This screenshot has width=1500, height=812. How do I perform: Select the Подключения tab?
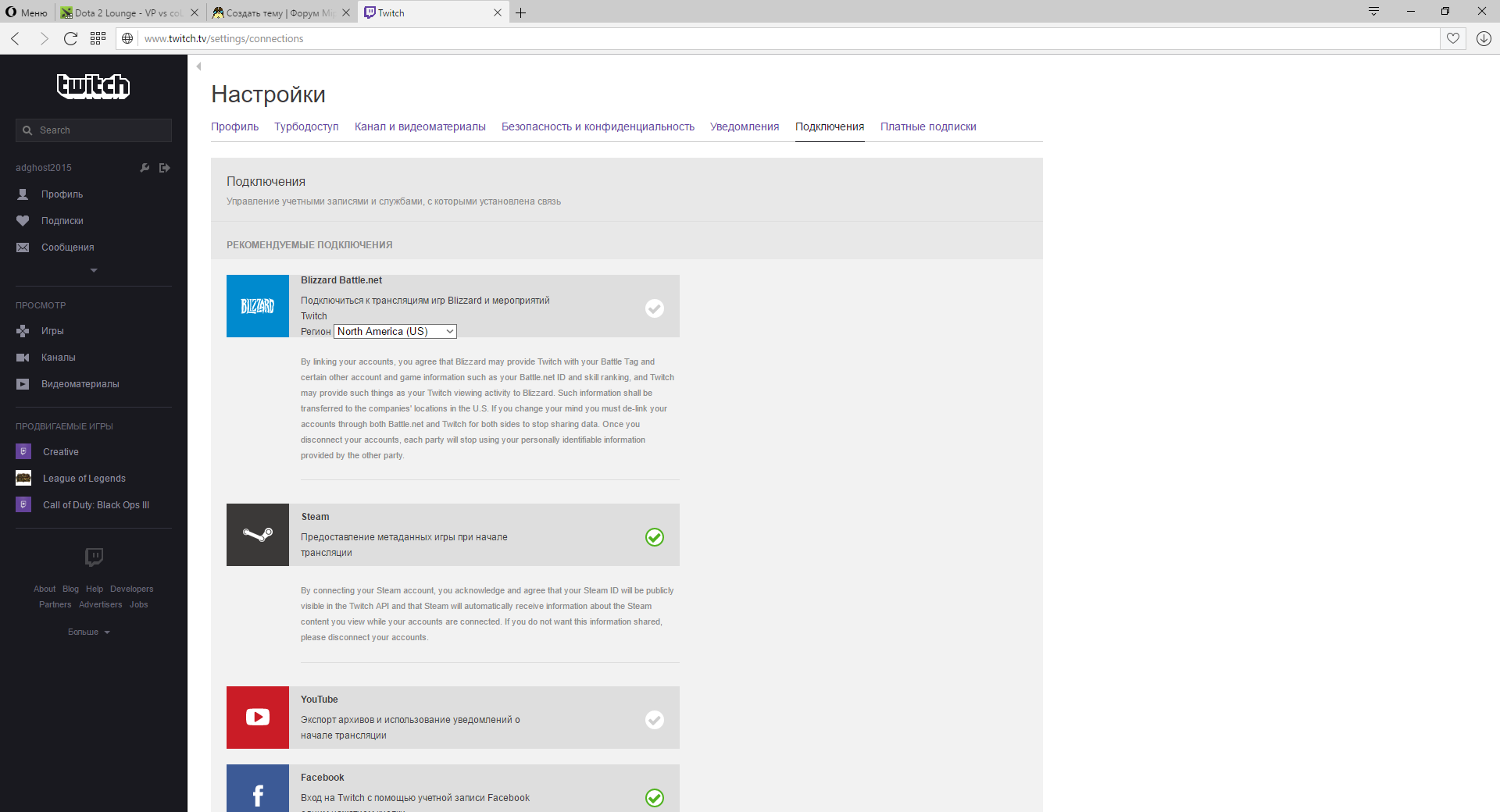coord(830,126)
